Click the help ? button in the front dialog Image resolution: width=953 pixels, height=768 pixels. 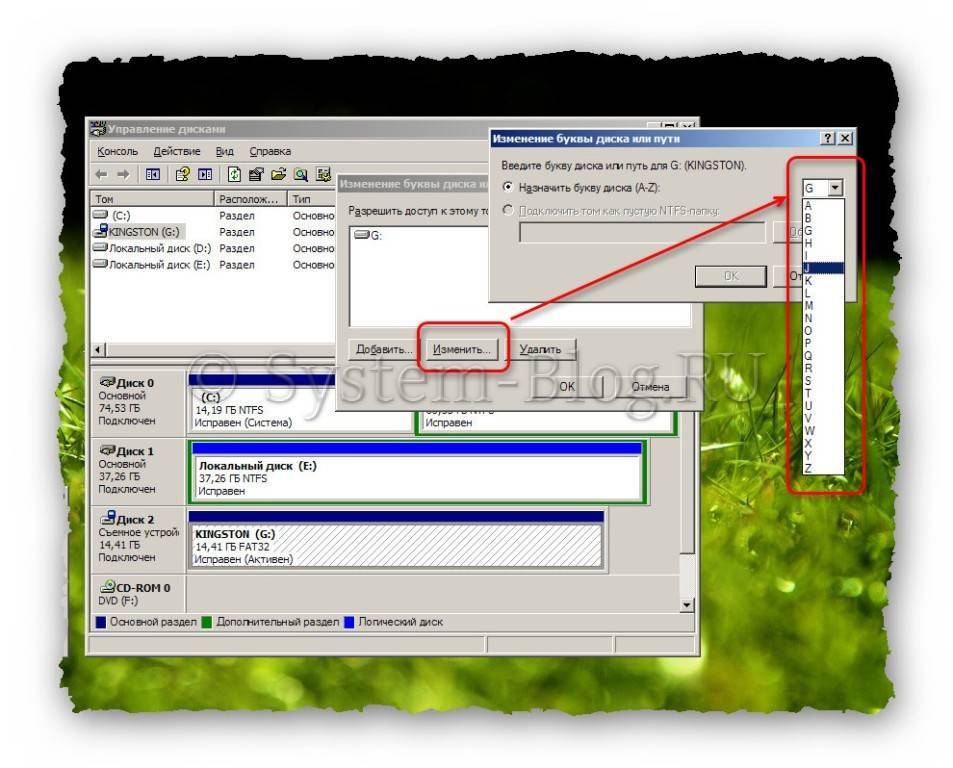pos(828,139)
